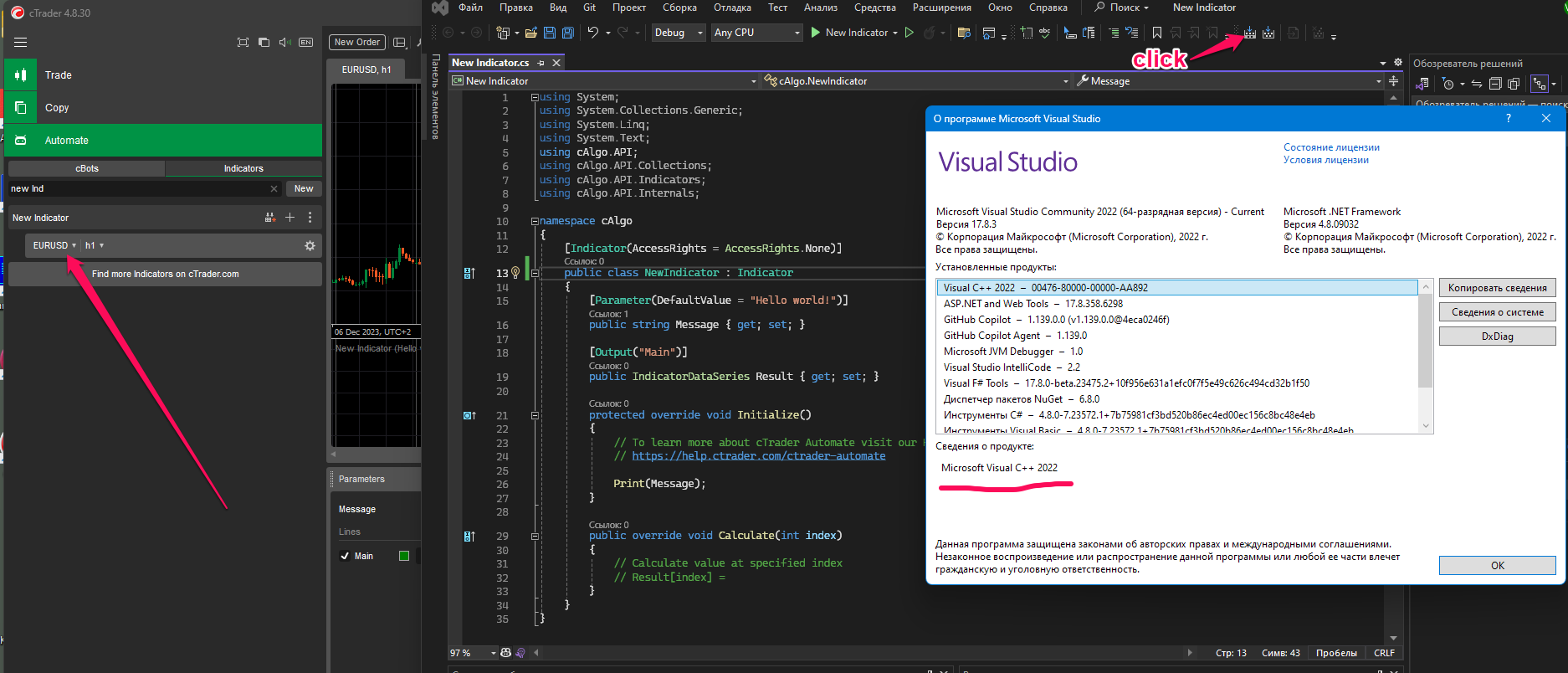Viewport: 1568px width, 673px height.
Task: Click the New Order button
Action: pos(357,42)
